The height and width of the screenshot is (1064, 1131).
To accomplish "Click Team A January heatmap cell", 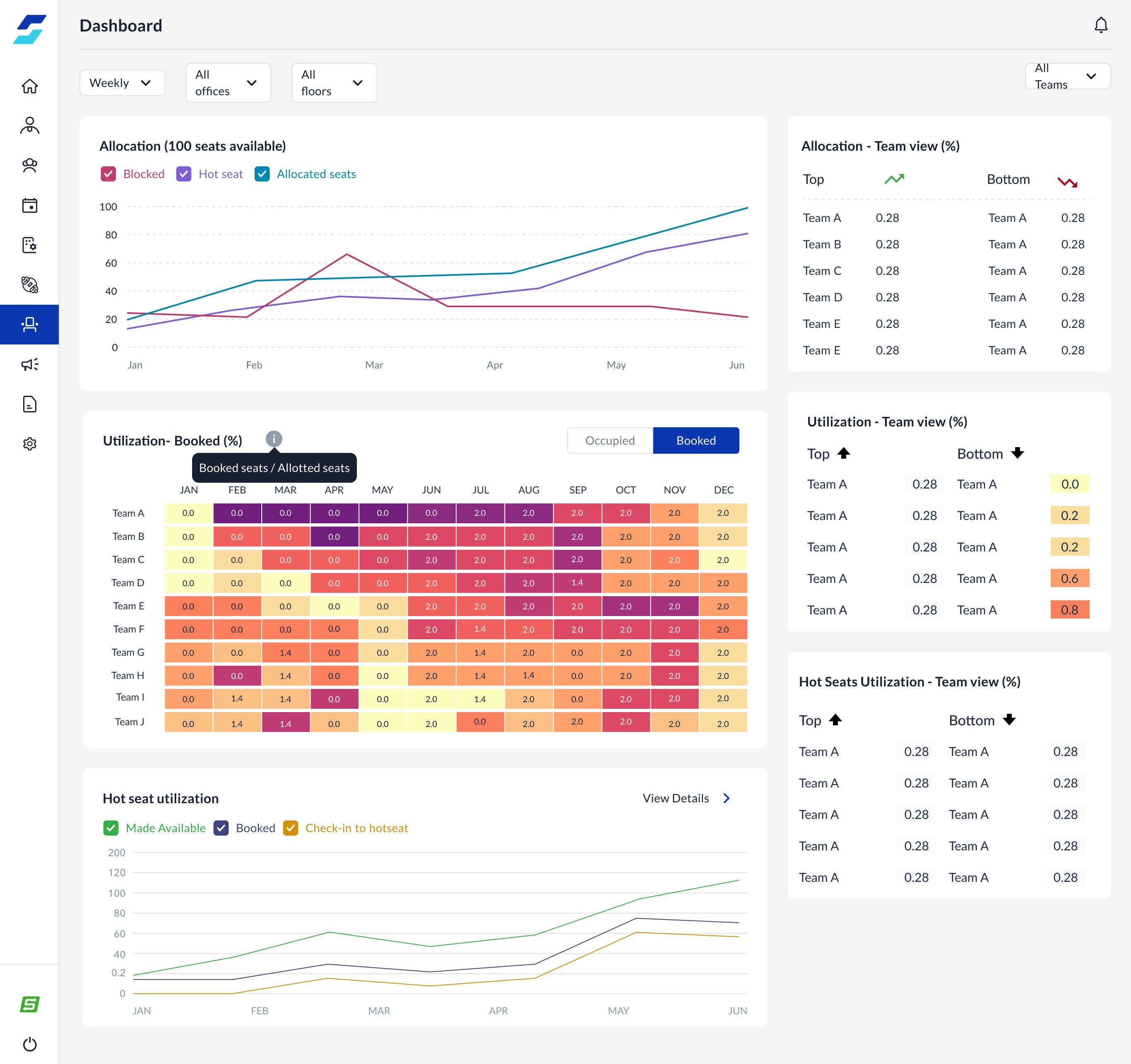I will click(188, 513).
